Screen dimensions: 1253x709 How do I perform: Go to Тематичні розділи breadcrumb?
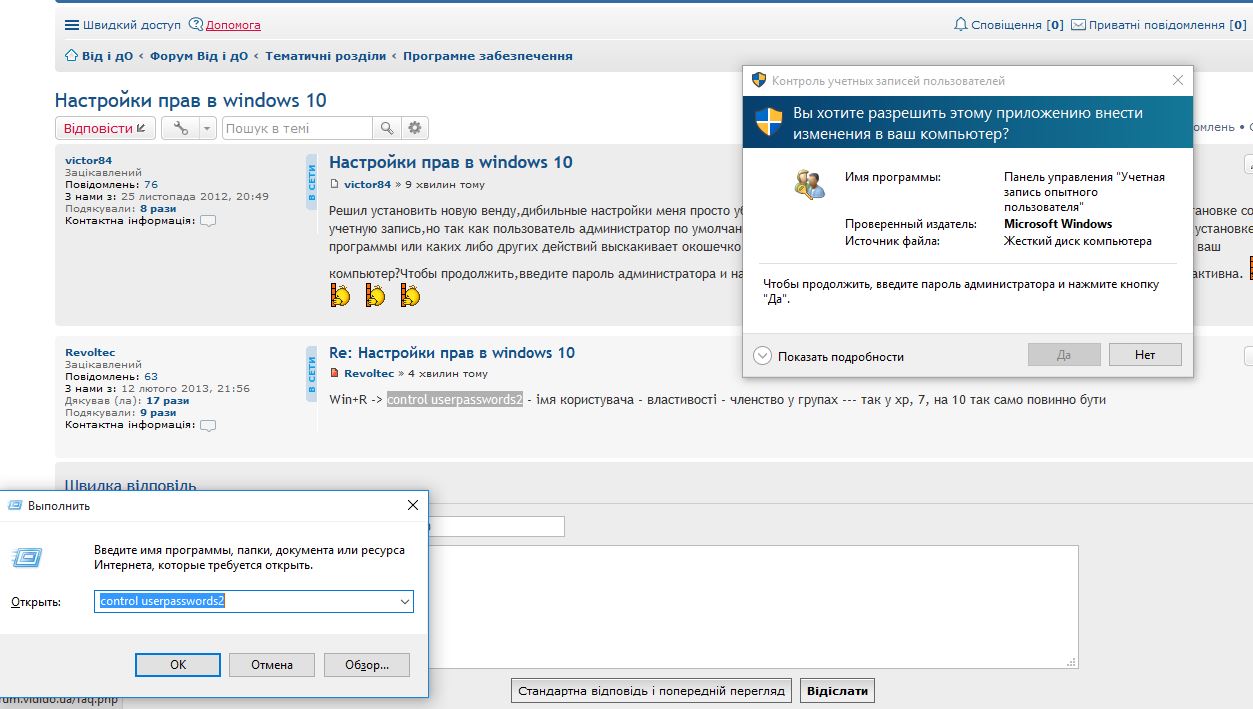(325, 56)
